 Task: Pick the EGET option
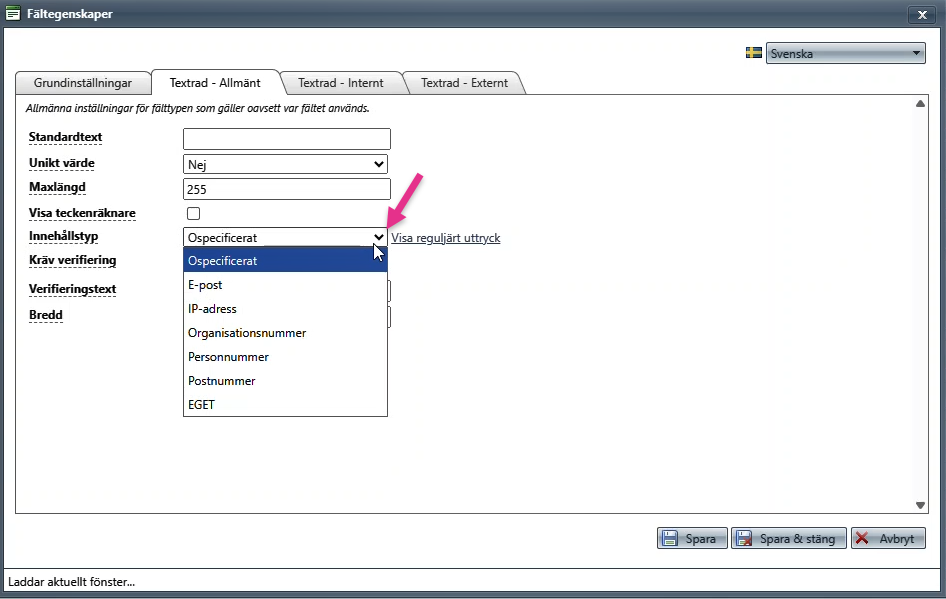[285, 405]
